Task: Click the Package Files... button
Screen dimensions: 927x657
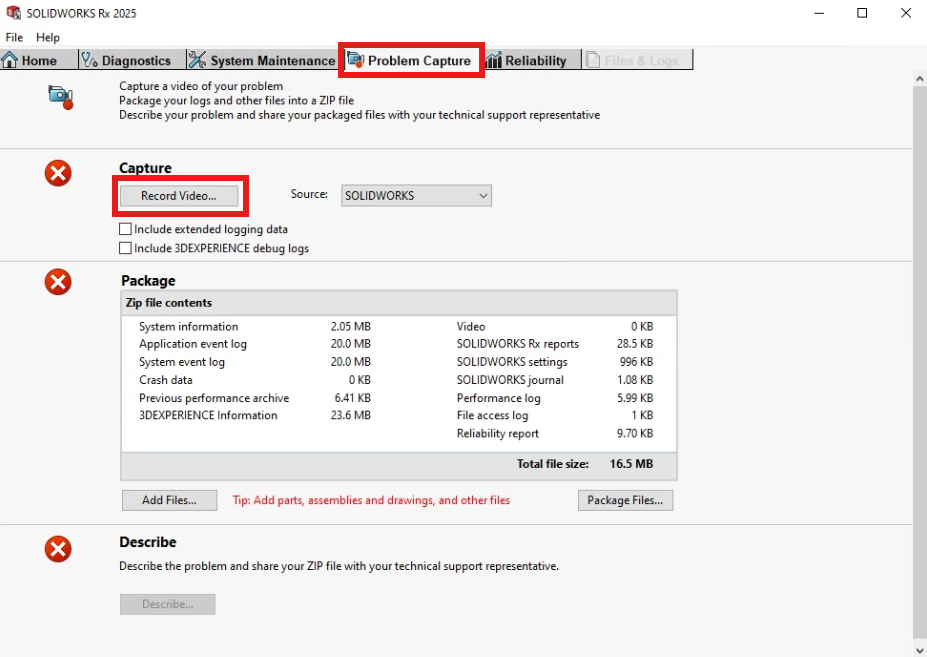Action: click(625, 500)
